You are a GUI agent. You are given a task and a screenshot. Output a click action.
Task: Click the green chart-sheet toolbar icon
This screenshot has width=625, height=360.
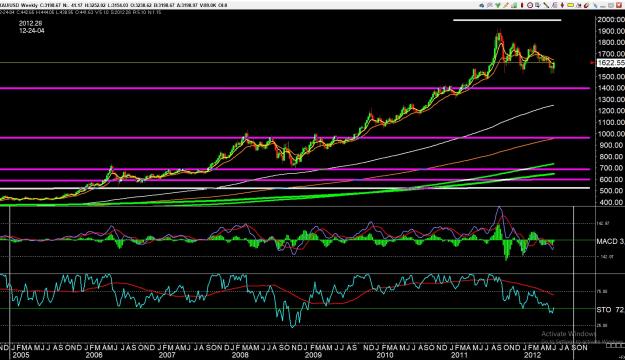coord(514,5)
